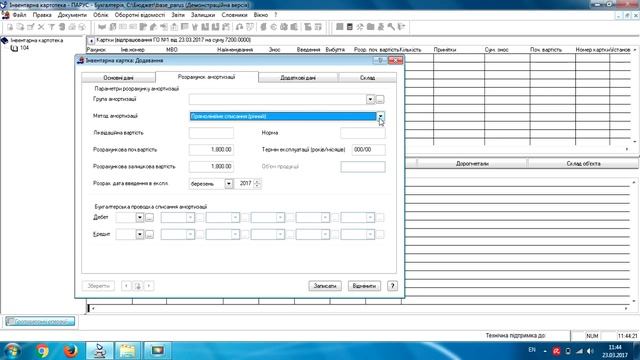Open the Документи menu
The image size is (640, 360).
pyautogui.click(x=72, y=15)
